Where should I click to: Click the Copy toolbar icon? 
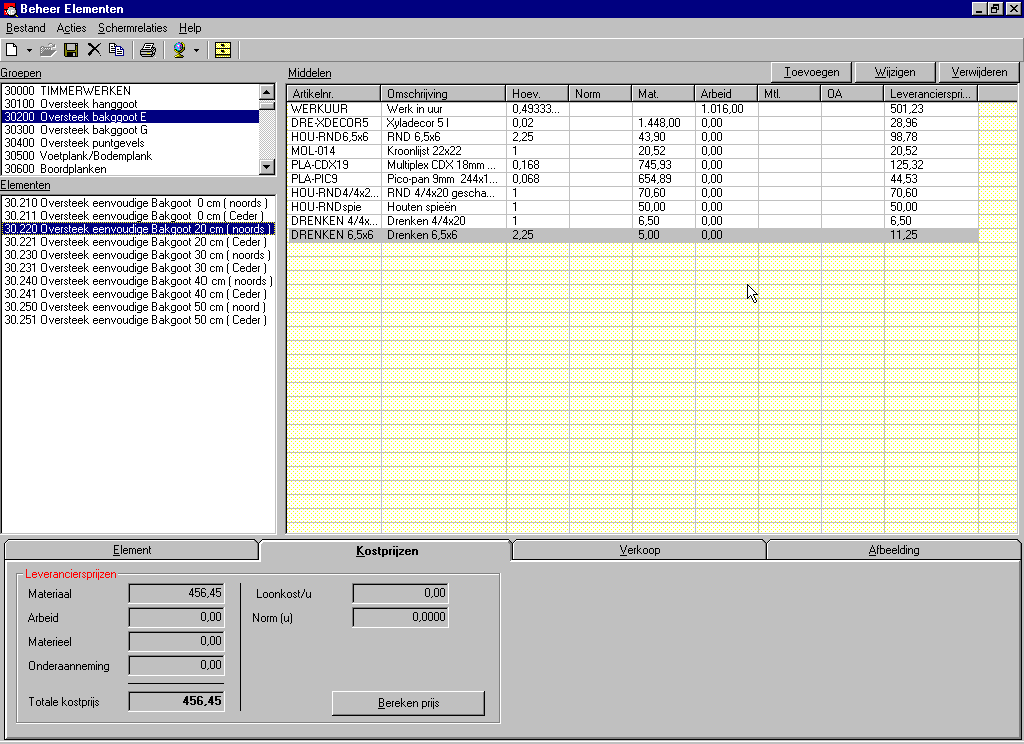coord(117,50)
